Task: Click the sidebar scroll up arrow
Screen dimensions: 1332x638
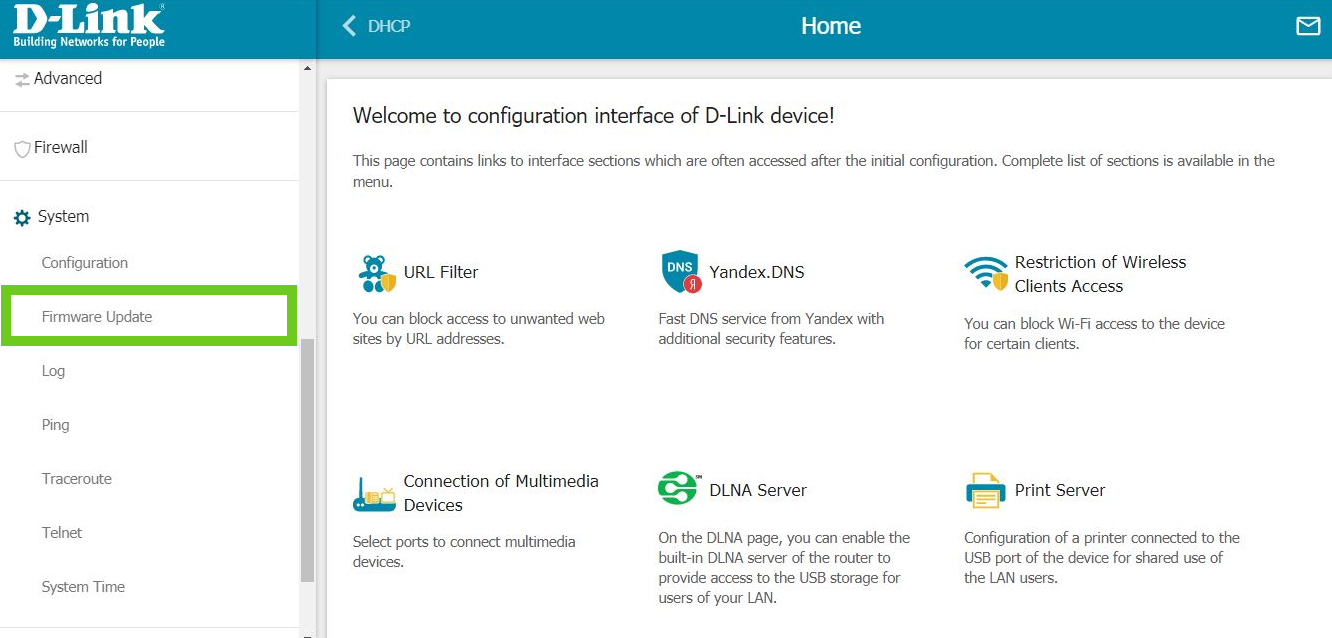Action: (307, 68)
